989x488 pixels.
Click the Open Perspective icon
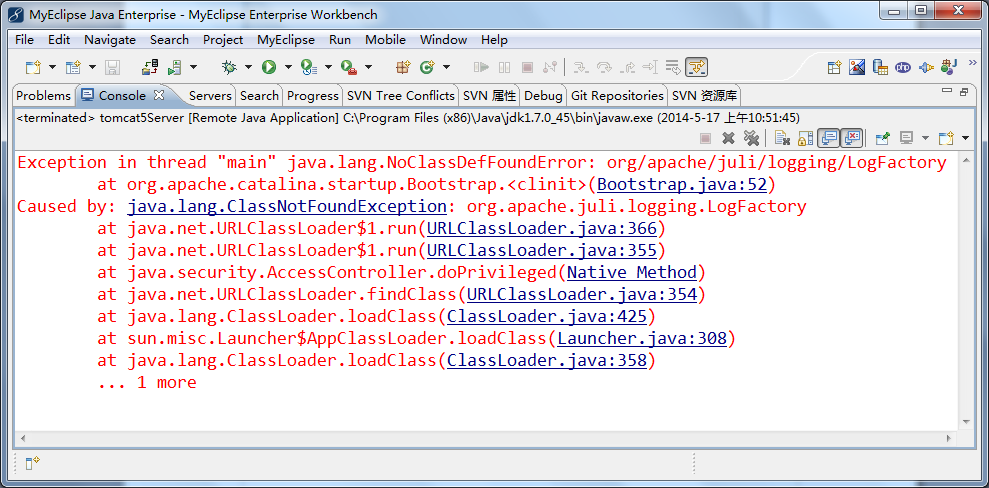(835, 67)
